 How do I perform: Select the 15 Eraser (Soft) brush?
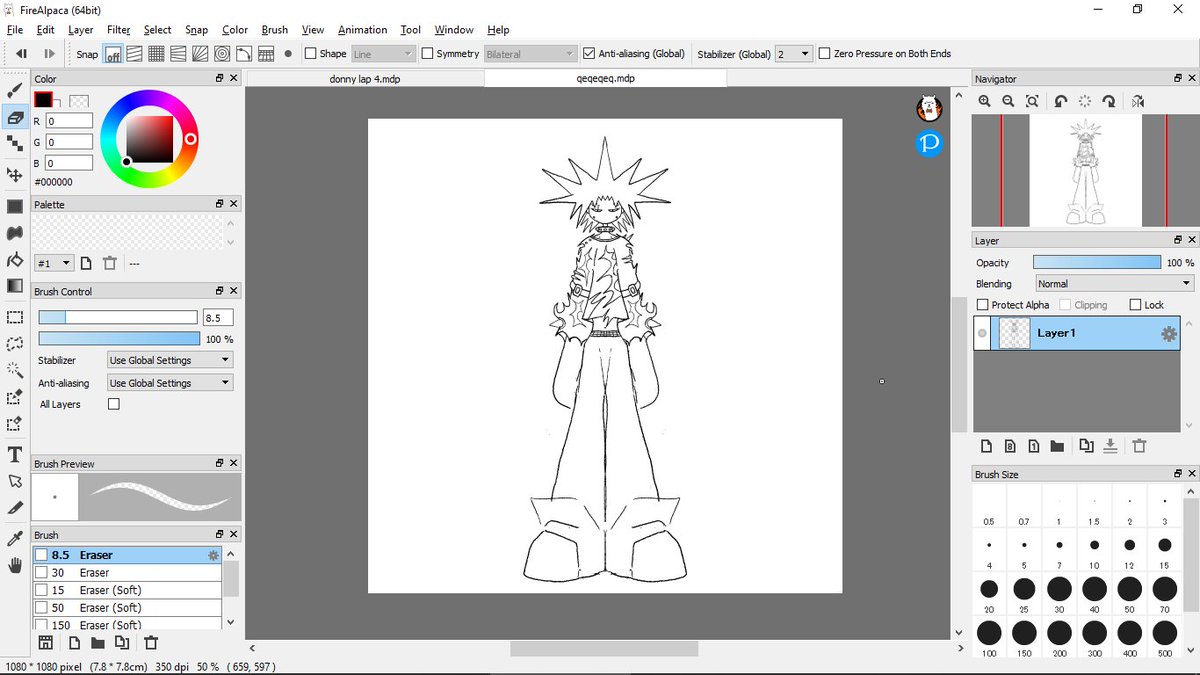pyautogui.click(x=127, y=590)
